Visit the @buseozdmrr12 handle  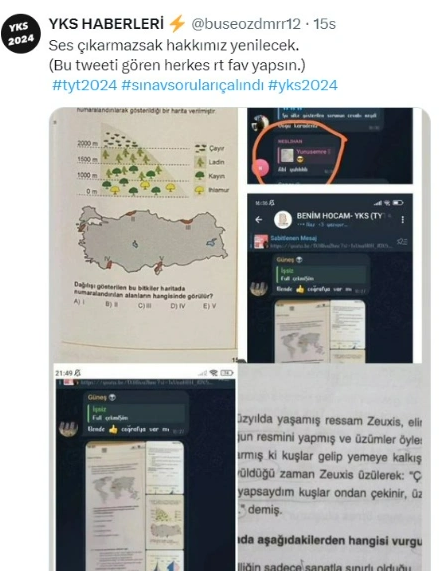(246, 24)
